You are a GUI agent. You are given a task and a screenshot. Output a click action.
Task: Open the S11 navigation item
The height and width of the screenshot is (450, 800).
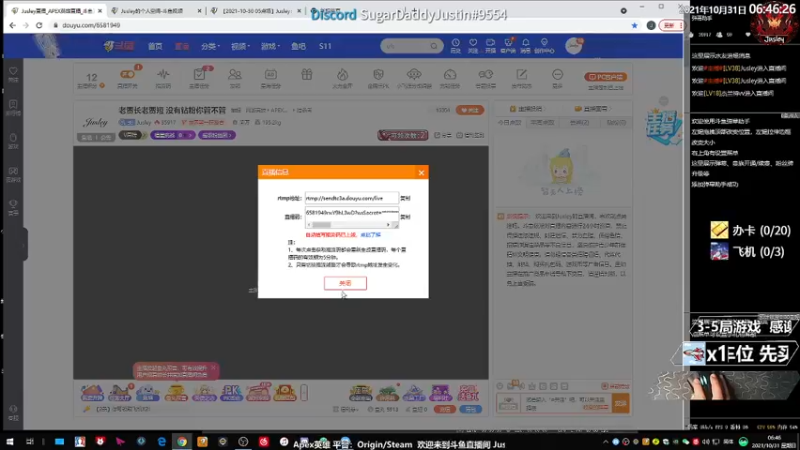325,46
